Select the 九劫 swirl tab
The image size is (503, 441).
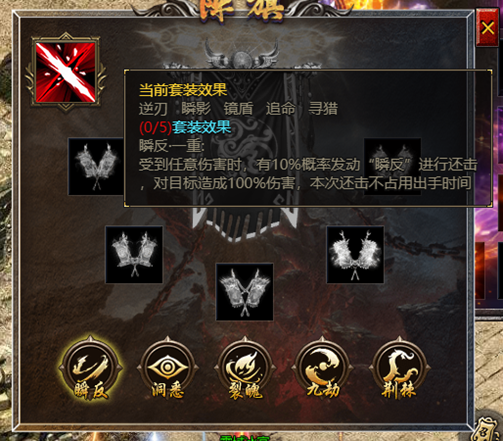point(322,369)
